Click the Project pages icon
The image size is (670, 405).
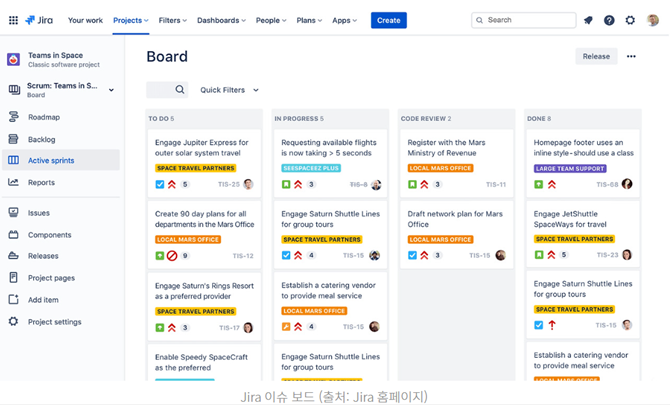pyautogui.click(x=13, y=278)
